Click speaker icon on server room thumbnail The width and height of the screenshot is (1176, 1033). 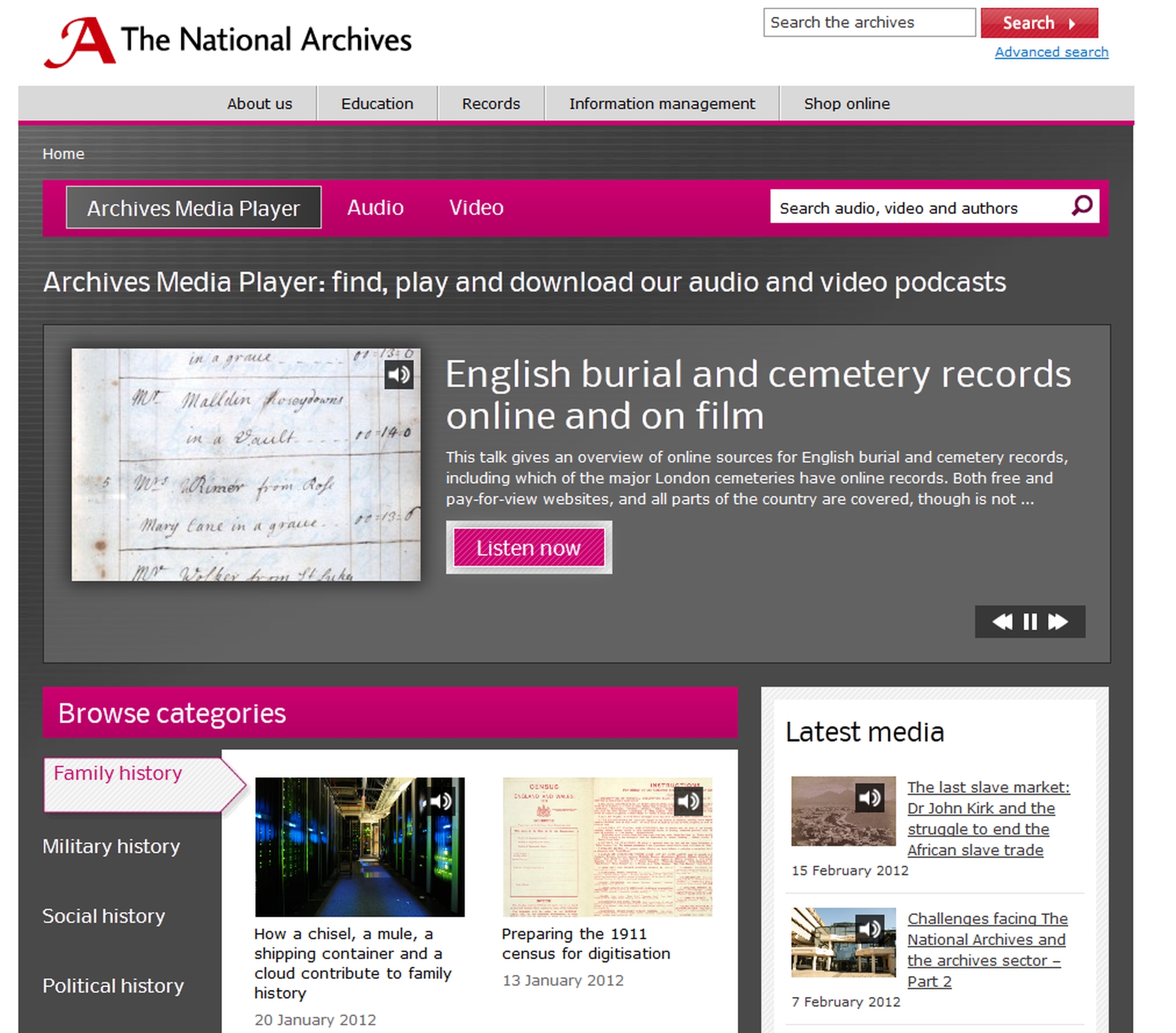[x=441, y=802]
